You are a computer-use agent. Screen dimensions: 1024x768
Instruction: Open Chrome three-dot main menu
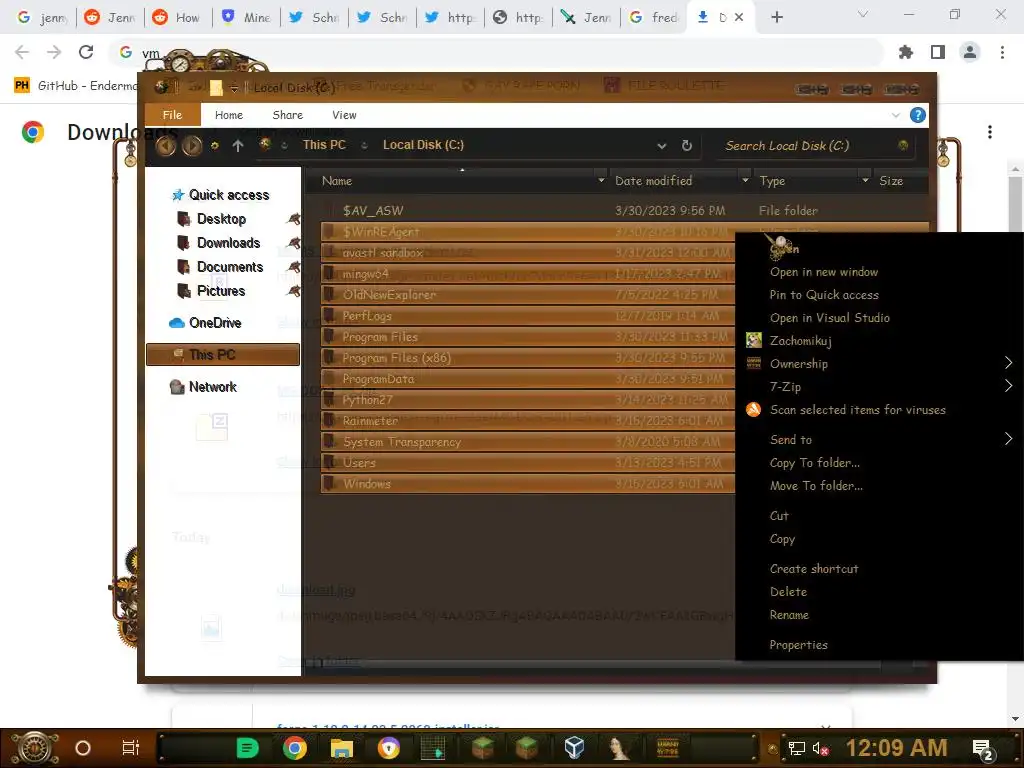pyautogui.click(x=1002, y=52)
